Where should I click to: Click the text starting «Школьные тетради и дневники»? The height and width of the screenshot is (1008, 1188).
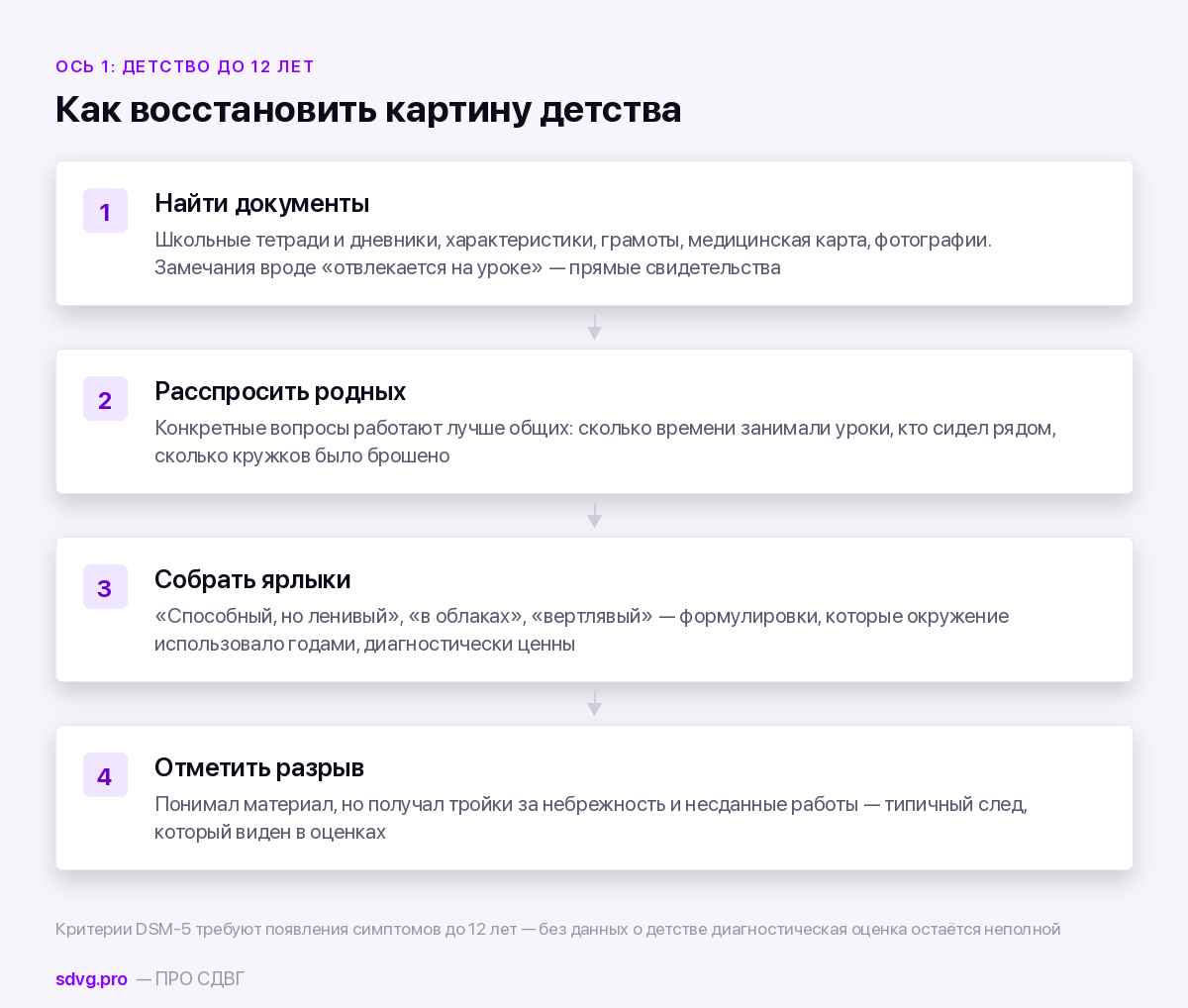573,240
